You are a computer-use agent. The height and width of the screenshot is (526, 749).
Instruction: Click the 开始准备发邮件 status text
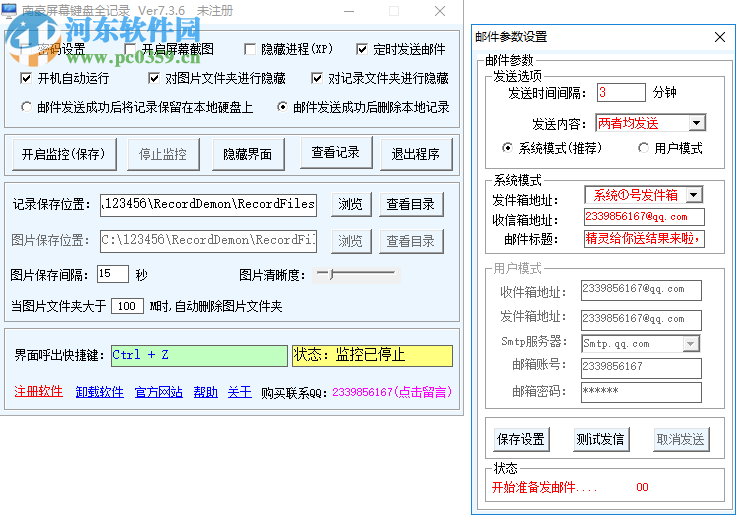[x=544, y=487]
